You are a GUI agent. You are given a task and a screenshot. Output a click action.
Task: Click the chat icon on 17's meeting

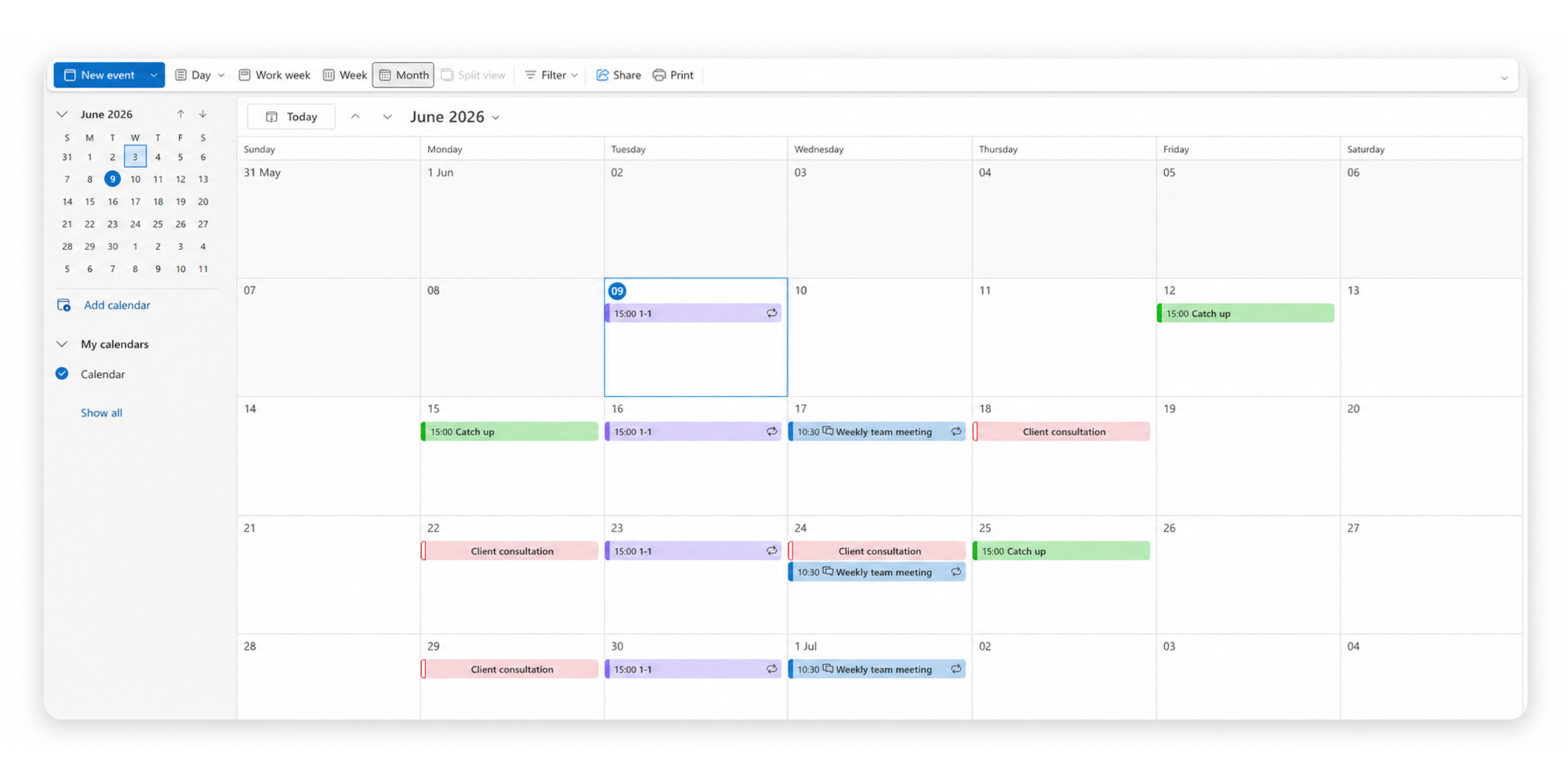[828, 431]
